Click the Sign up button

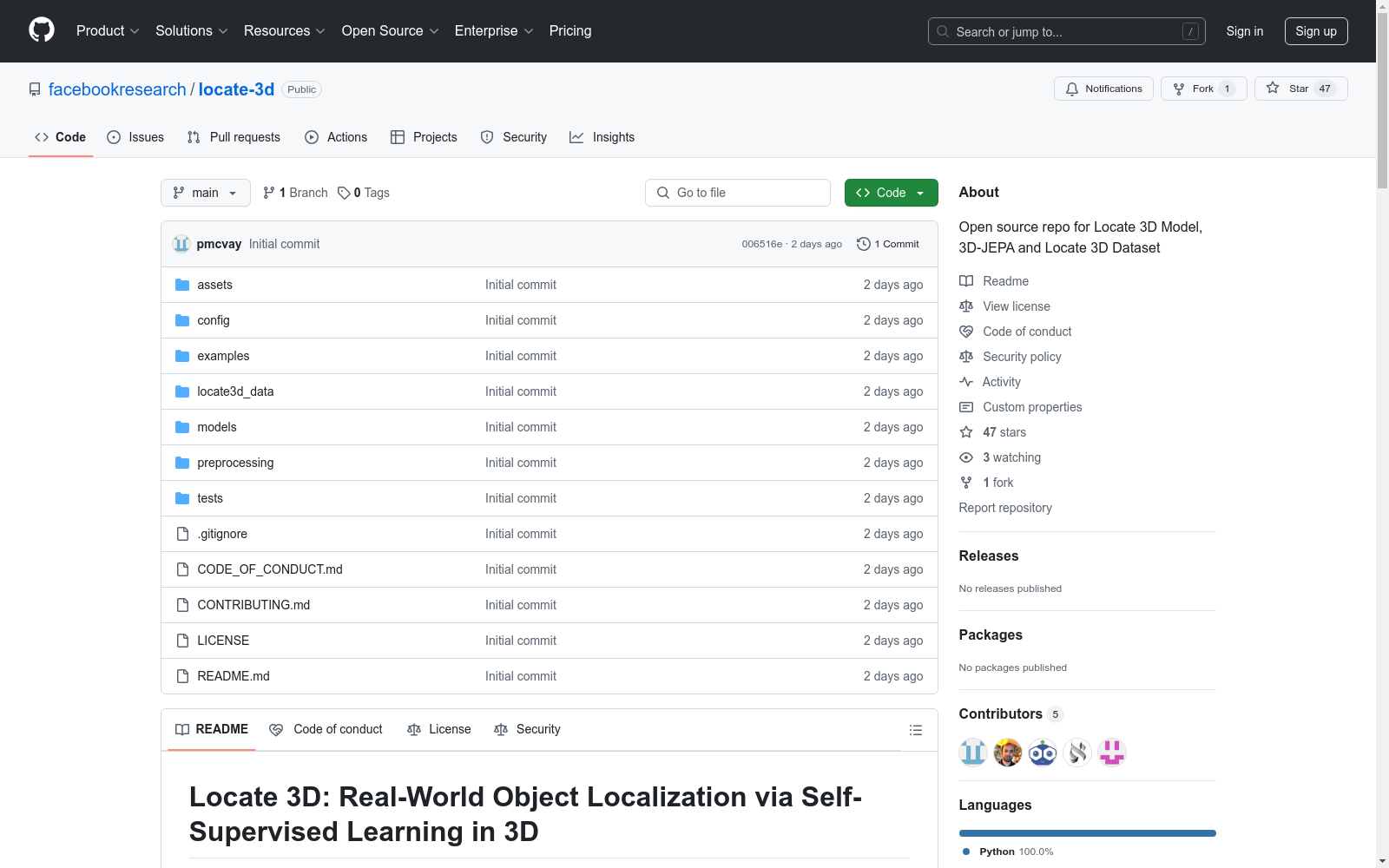pos(1316,31)
